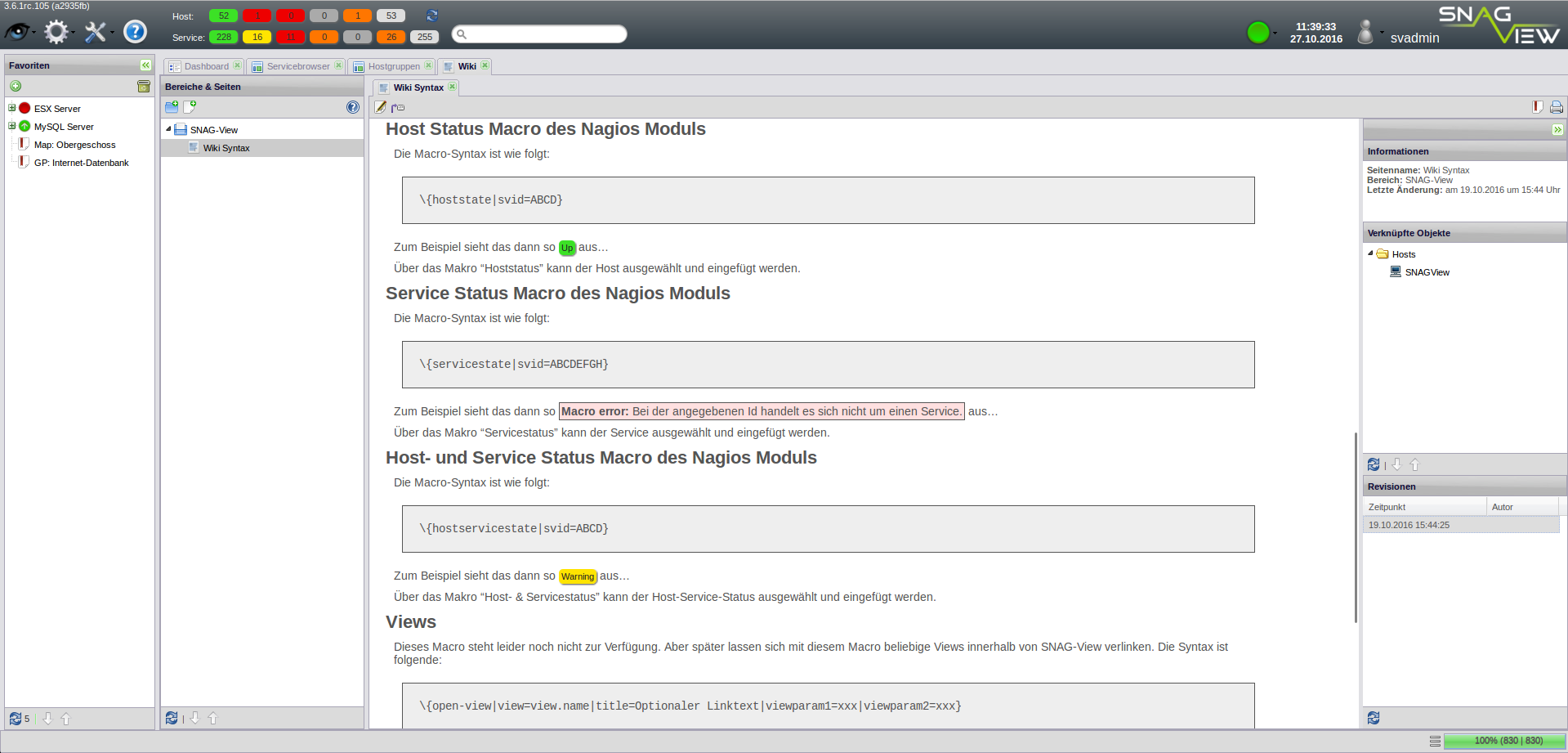Image resolution: width=1568 pixels, height=753 pixels.
Task: Open the user account dropdown arrow
Action: coord(1382,33)
